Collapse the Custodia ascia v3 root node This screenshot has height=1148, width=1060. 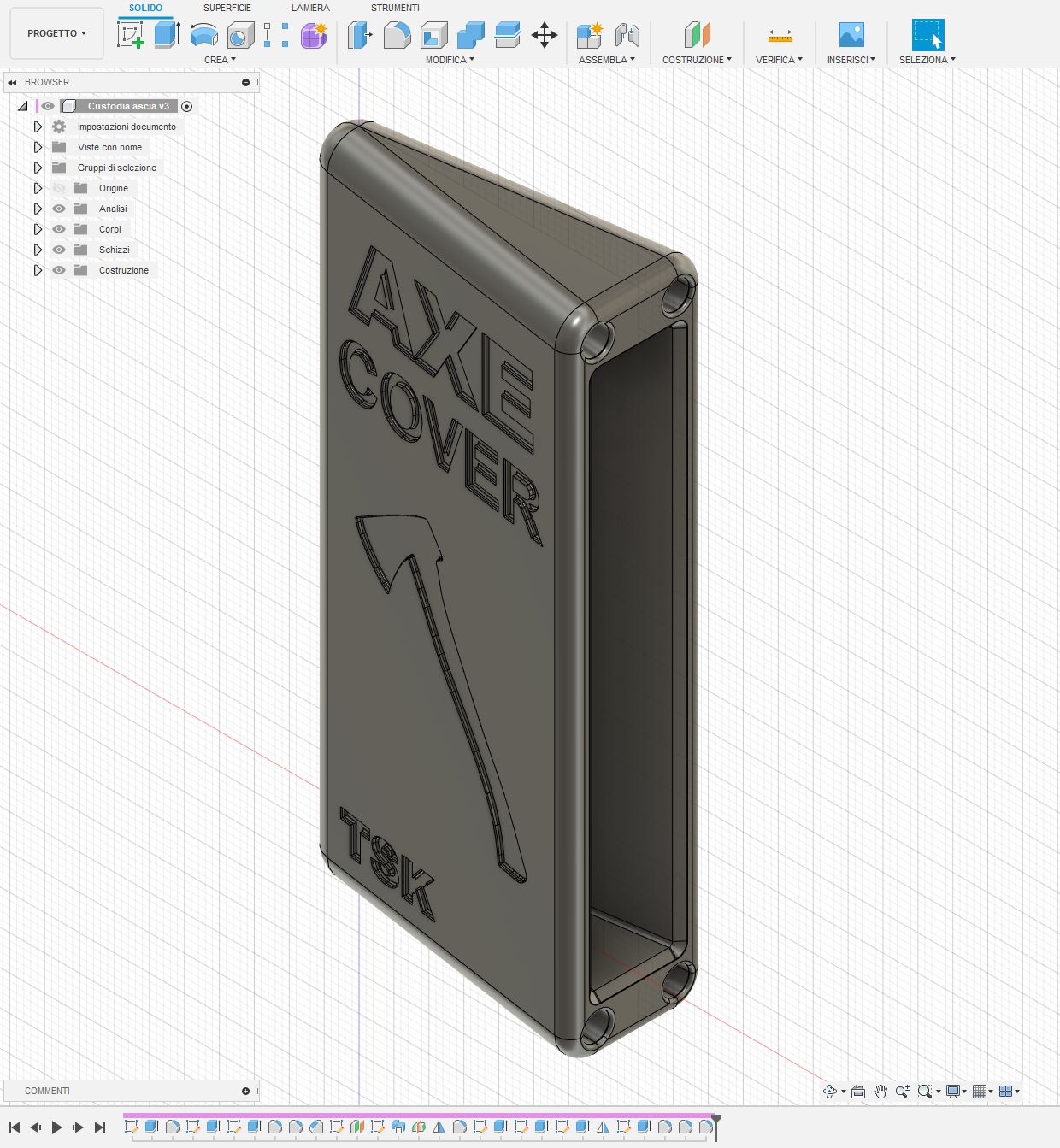(23, 106)
